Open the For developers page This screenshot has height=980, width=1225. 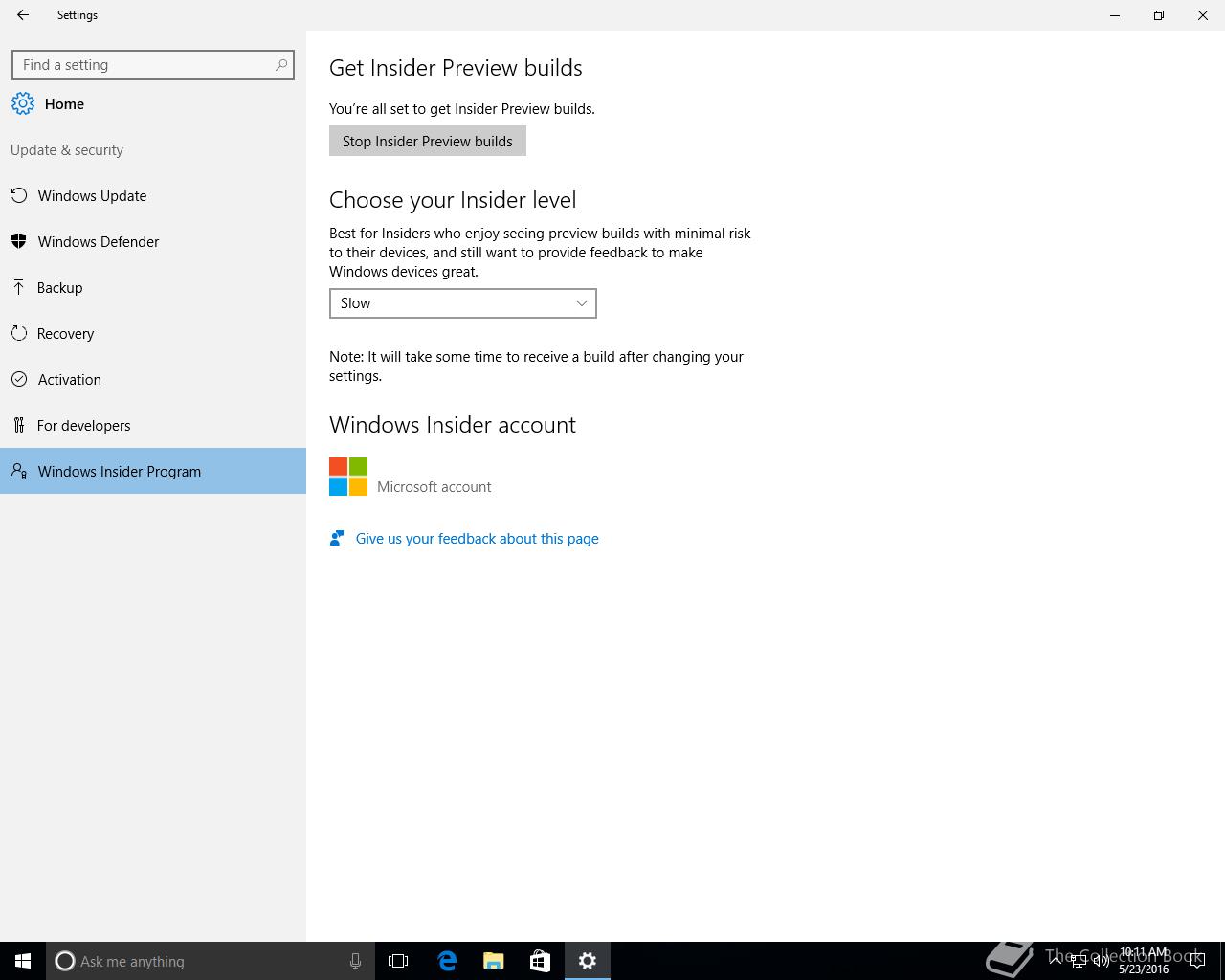pyautogui.click(x=153, y=425)
